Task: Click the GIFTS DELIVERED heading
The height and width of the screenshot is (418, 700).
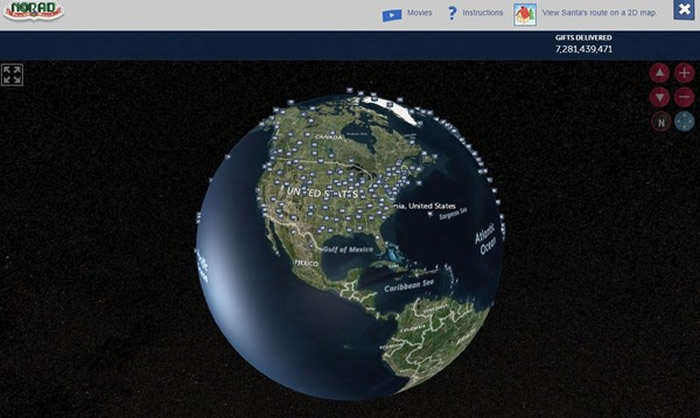Action: click(583, 38)
